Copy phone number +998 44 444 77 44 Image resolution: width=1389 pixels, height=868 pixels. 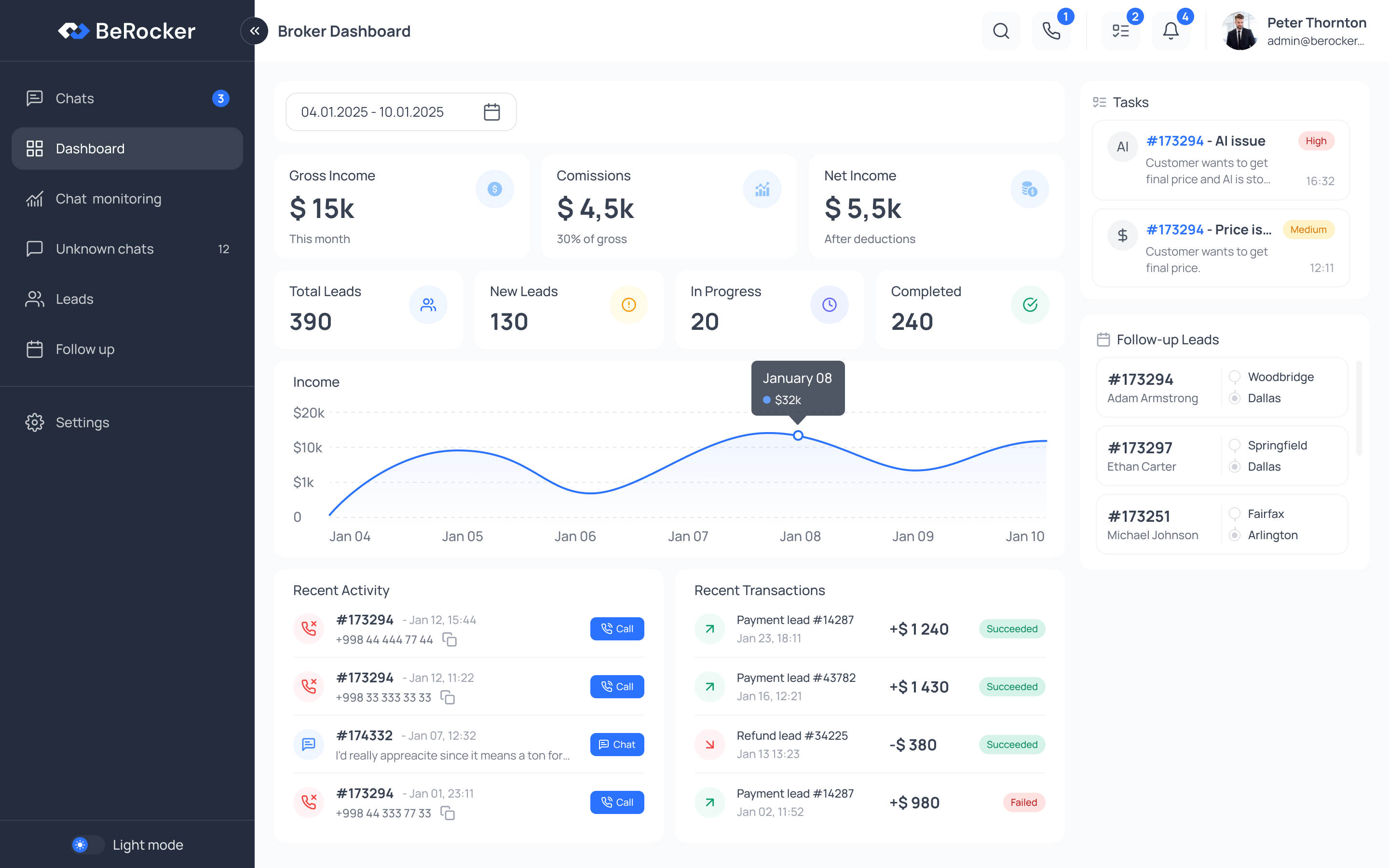coord(449,639)
